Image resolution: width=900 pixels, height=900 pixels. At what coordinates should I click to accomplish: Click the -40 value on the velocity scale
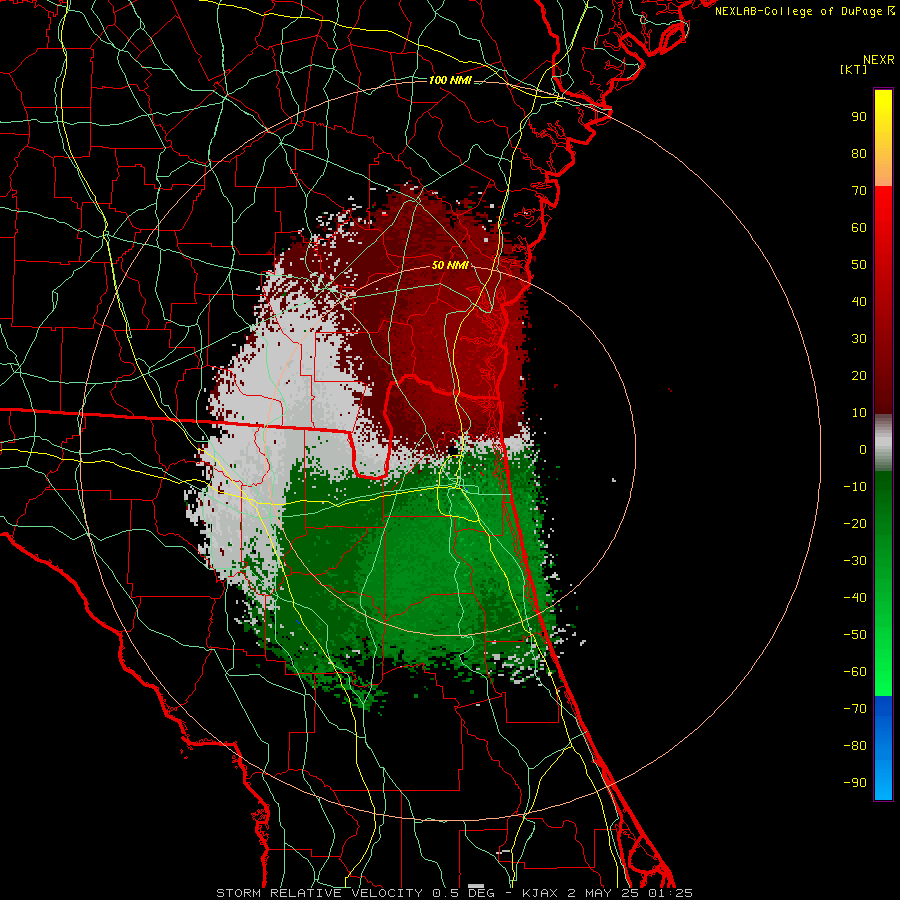click(855, 598)
